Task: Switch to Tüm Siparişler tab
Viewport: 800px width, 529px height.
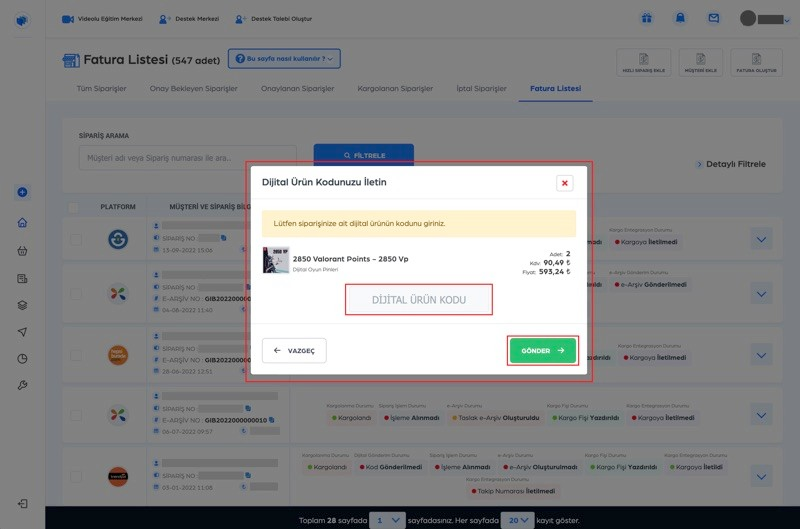Action: pos(102,88)
